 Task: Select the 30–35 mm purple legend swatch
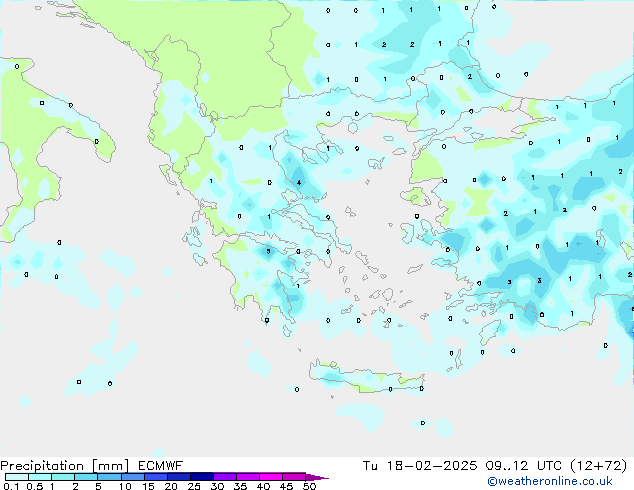[x=224, y=477]
